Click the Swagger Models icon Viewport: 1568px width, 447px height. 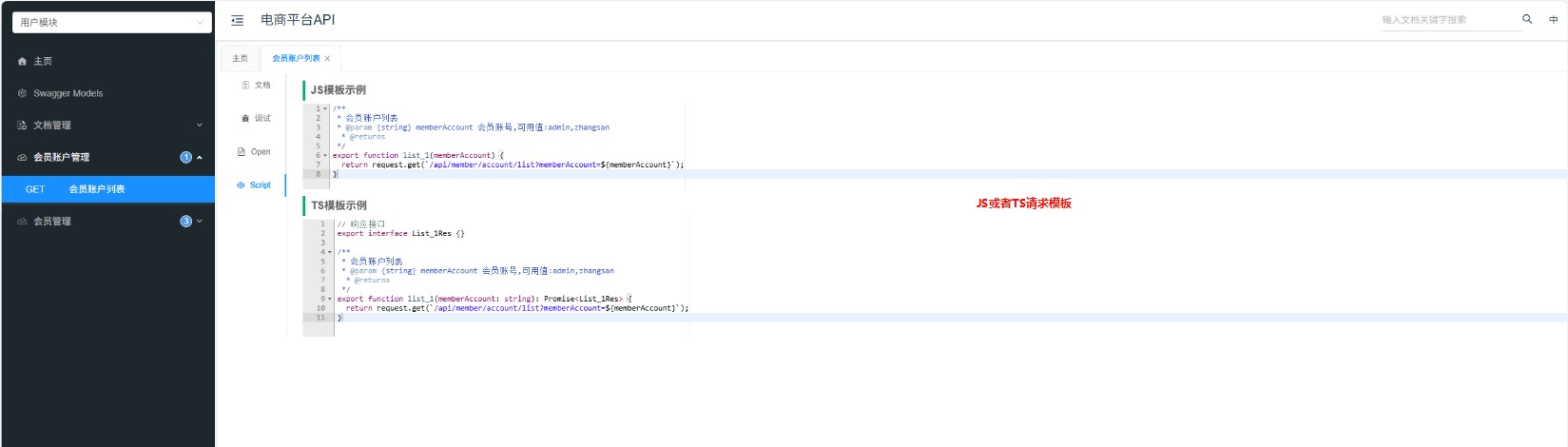(x=22, y=93)
